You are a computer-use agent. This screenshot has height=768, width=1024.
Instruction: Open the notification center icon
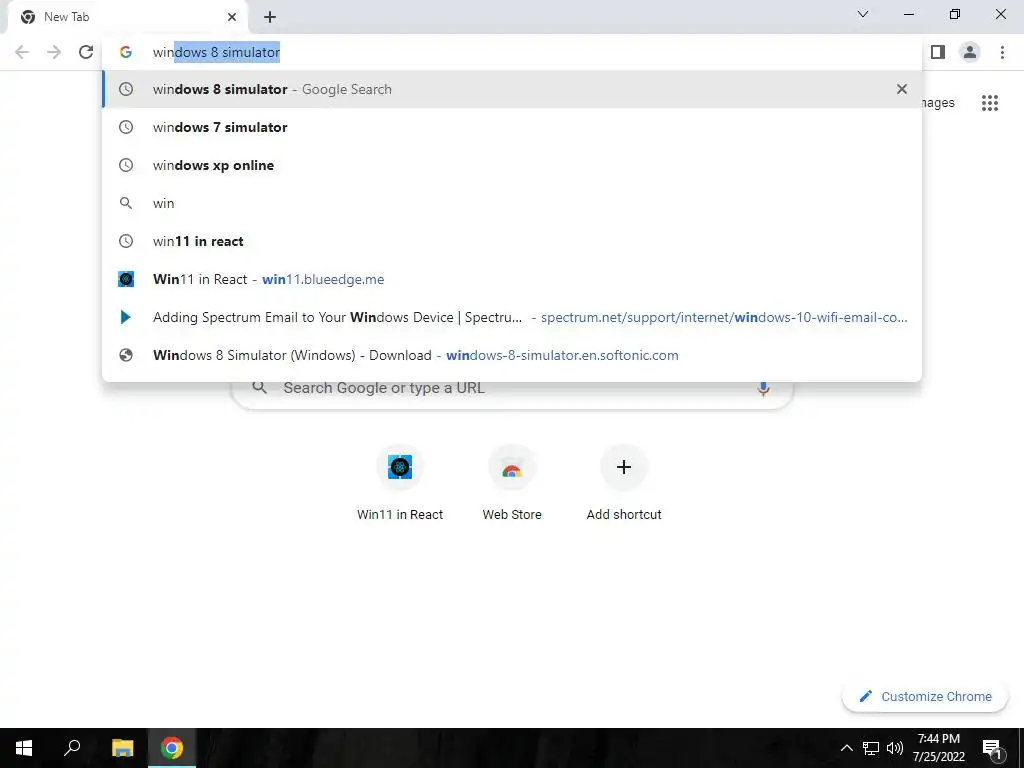pyautogui.click(x=992, y=748)
